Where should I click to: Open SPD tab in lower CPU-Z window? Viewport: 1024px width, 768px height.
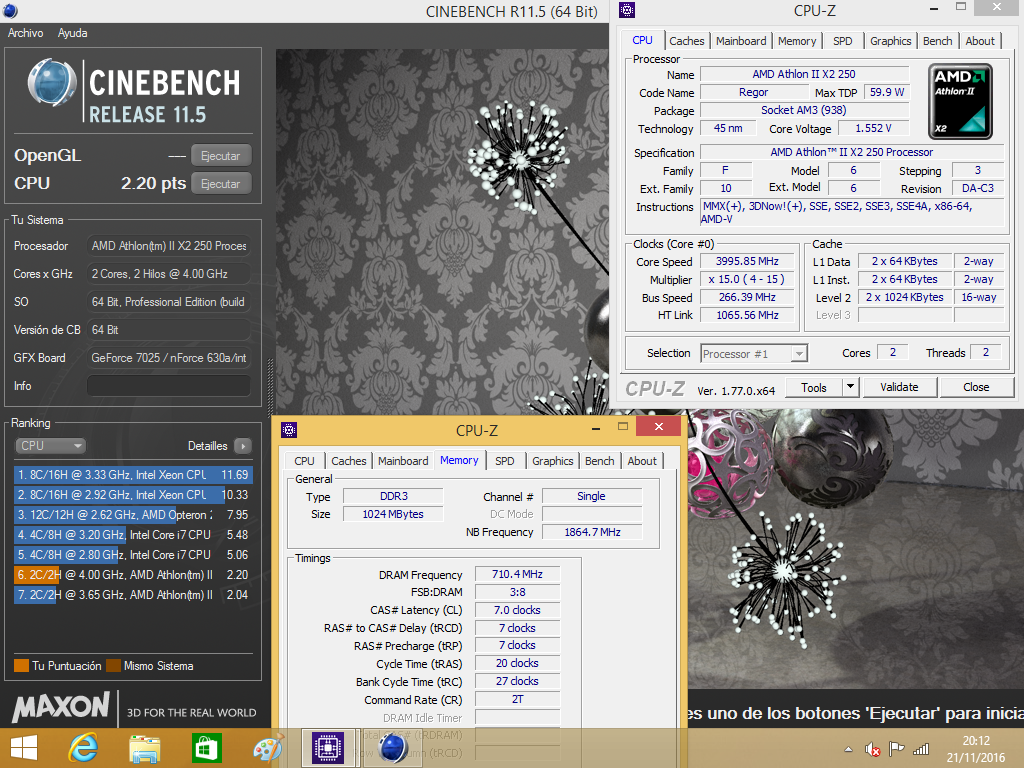[504, 460]
